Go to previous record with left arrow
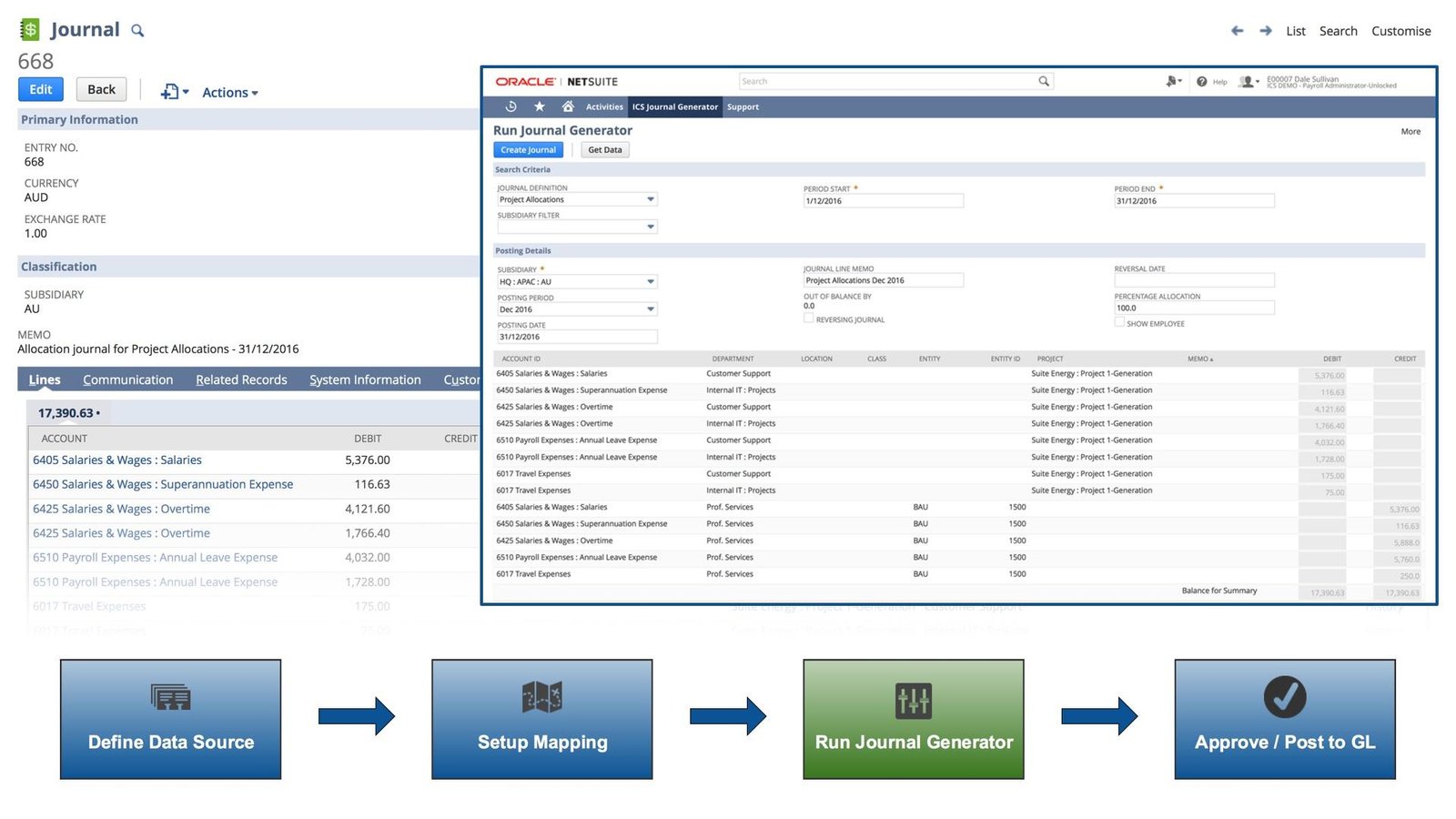1456x819 pixels. pyautogui.click(x=1237, y=31)
